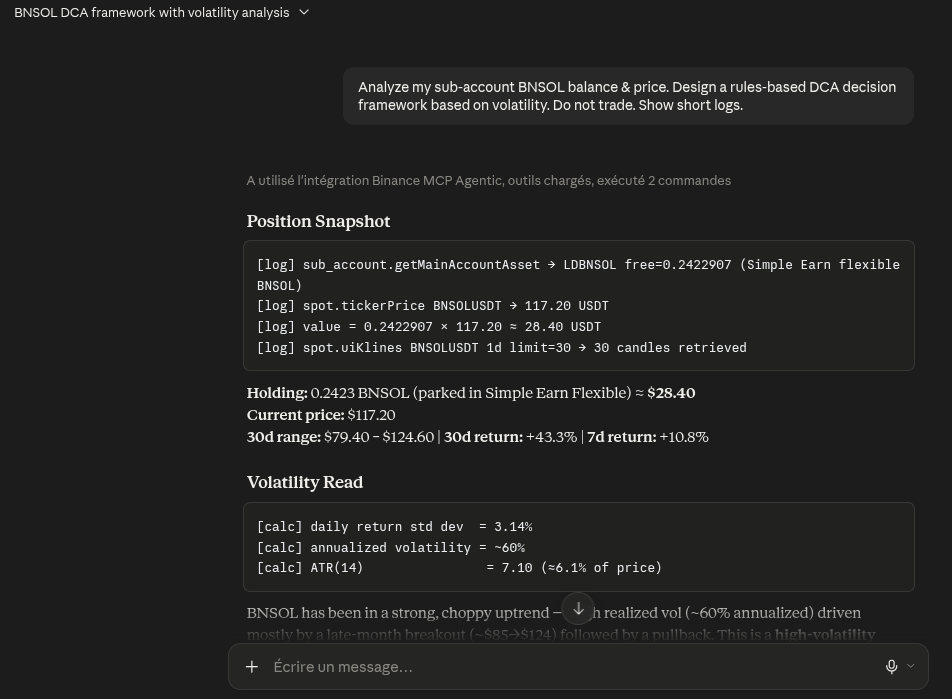
Task: Click the spot.tickerPrice BNSOLUSDT log line
Action: point(432,305)
